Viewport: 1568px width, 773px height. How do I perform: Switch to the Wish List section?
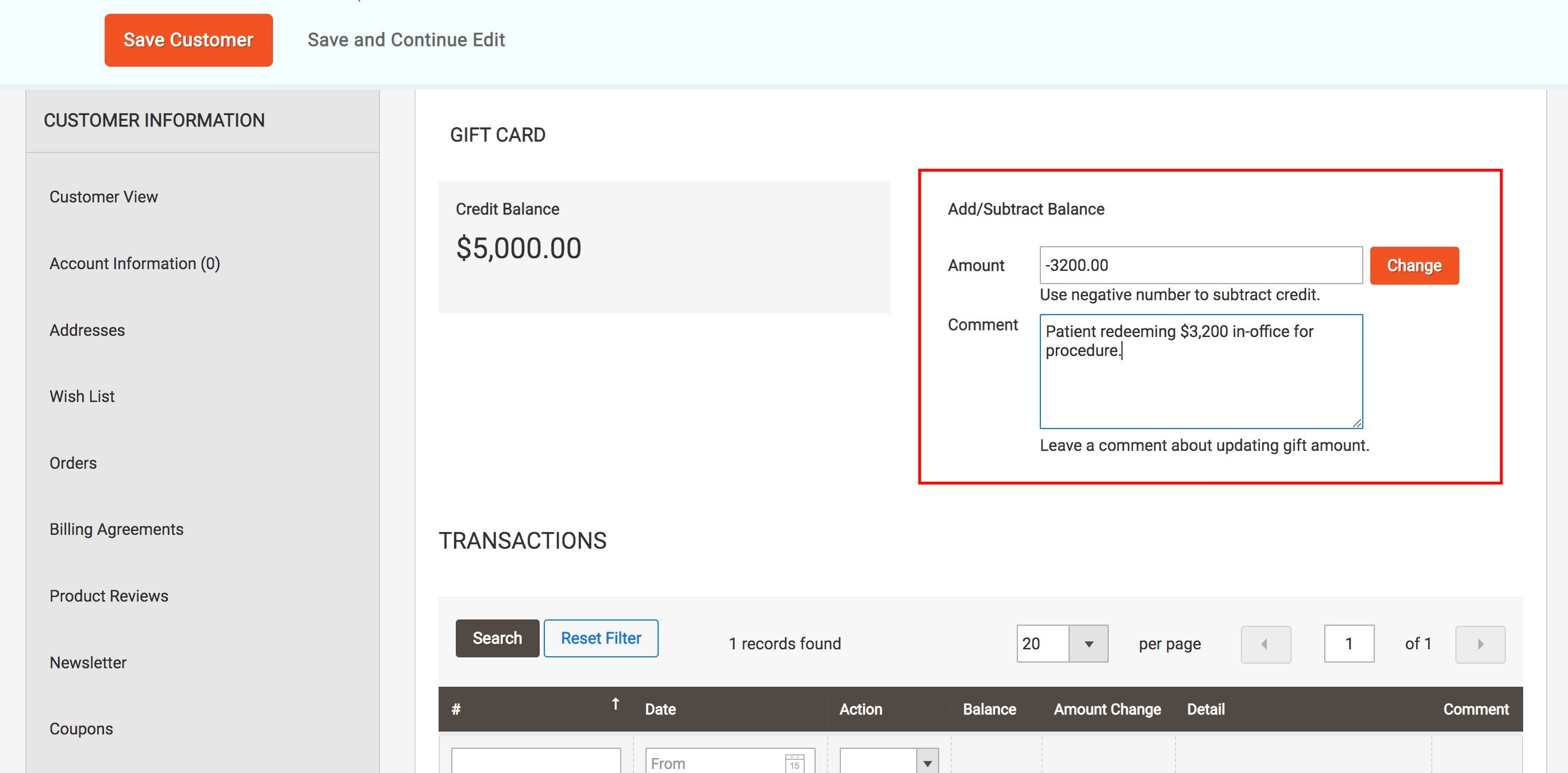click(x=82, y=396)
